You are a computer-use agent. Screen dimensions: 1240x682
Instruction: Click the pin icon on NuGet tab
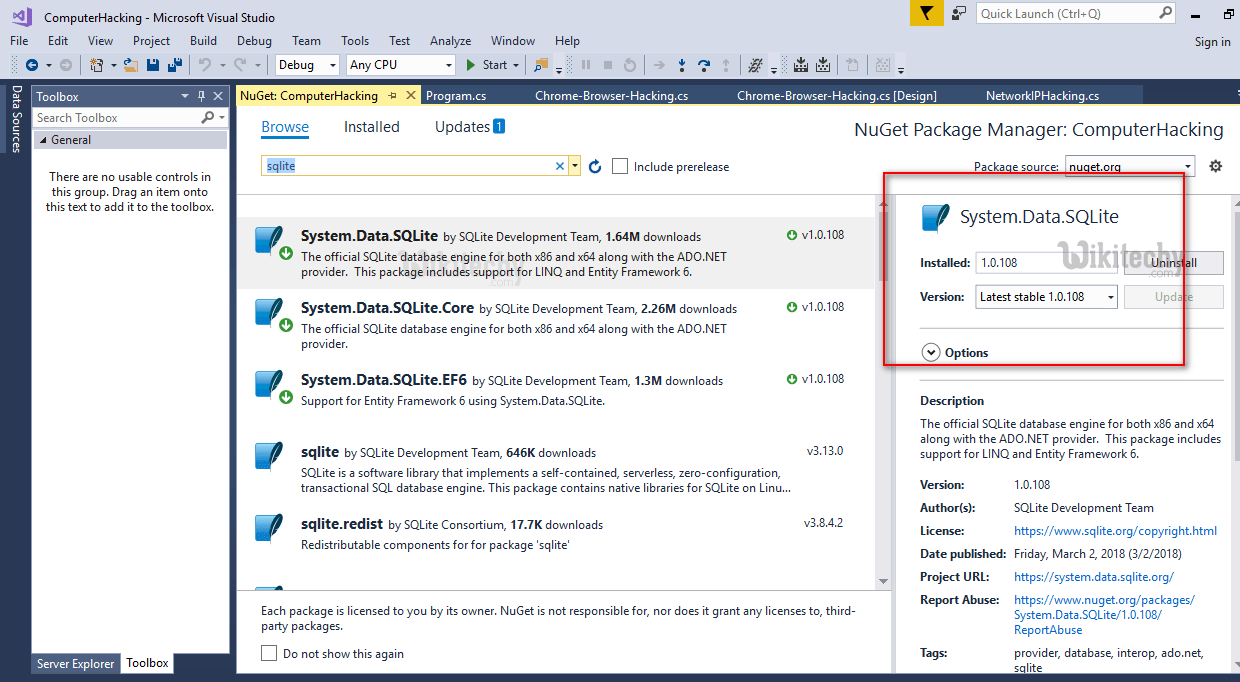click(x=392, y=96)
